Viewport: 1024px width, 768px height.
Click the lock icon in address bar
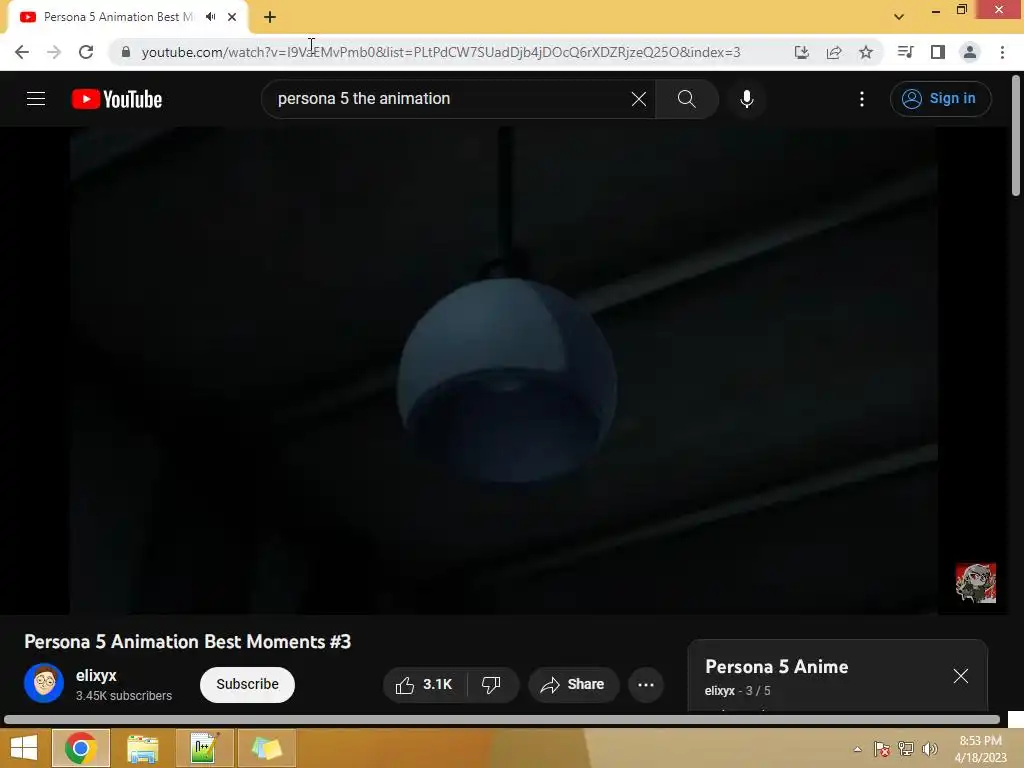point(126,52)
